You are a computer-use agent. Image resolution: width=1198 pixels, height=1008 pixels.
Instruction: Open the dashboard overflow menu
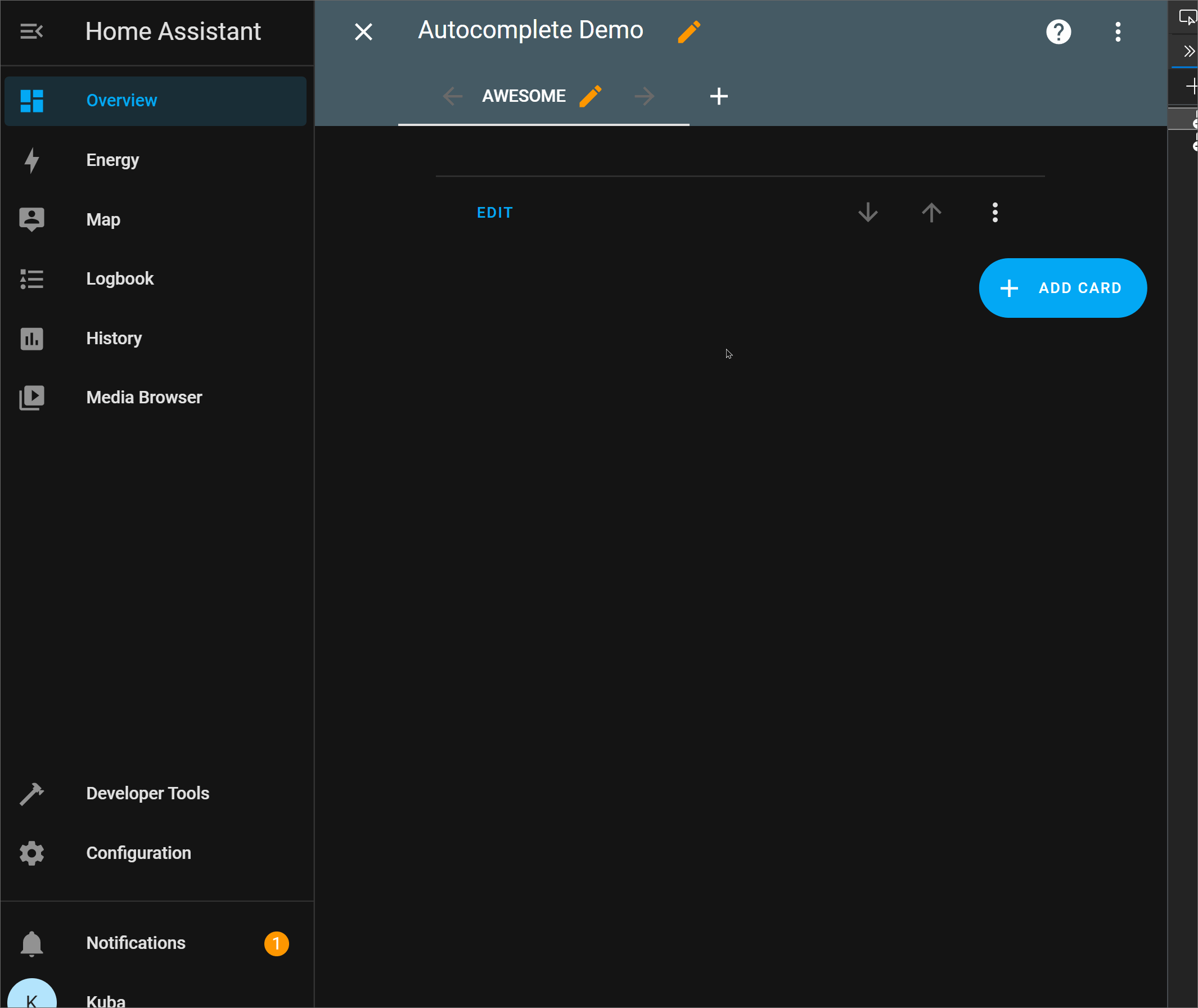tap(1118, 32)
